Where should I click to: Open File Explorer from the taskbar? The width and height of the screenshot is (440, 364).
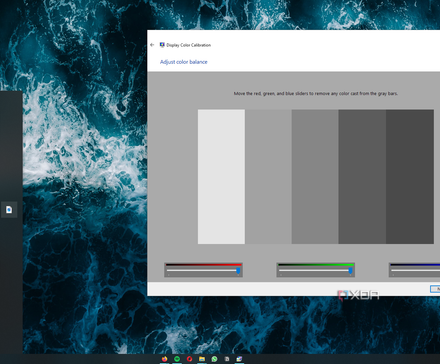(x=202, y=359)
